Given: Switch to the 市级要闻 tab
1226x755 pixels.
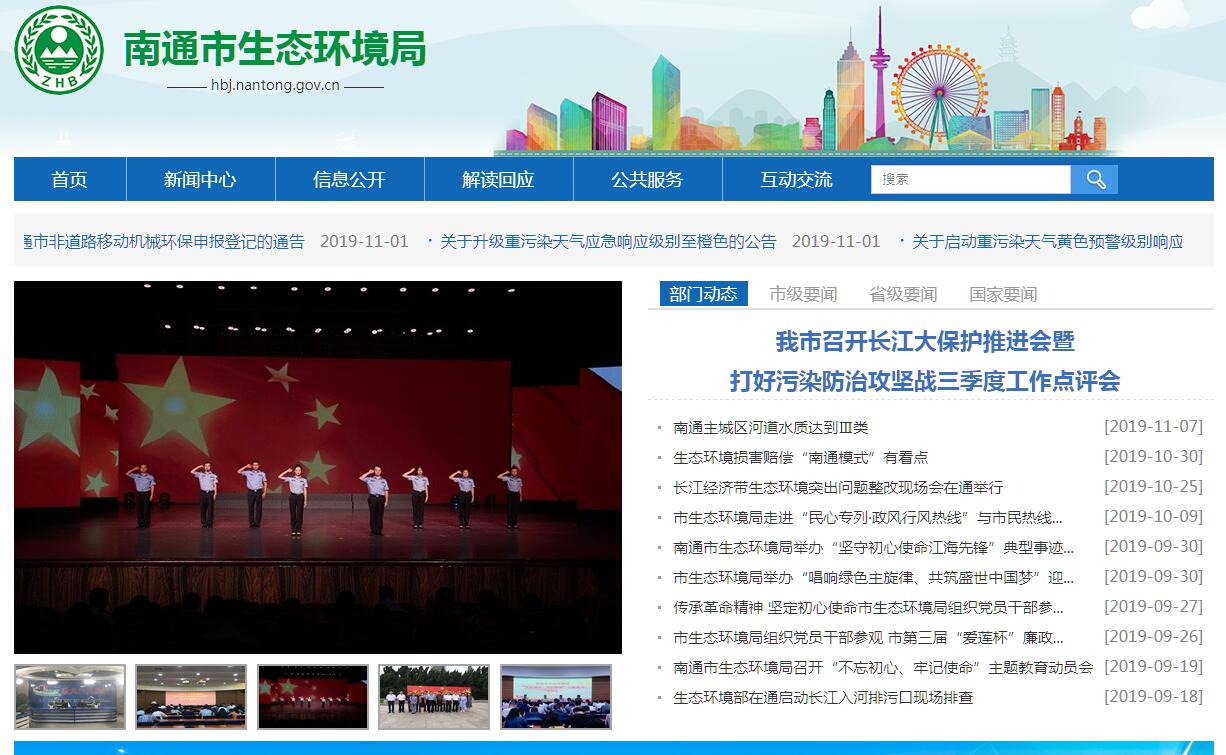Looking at the screenshot, I should (x=803, y=294).
